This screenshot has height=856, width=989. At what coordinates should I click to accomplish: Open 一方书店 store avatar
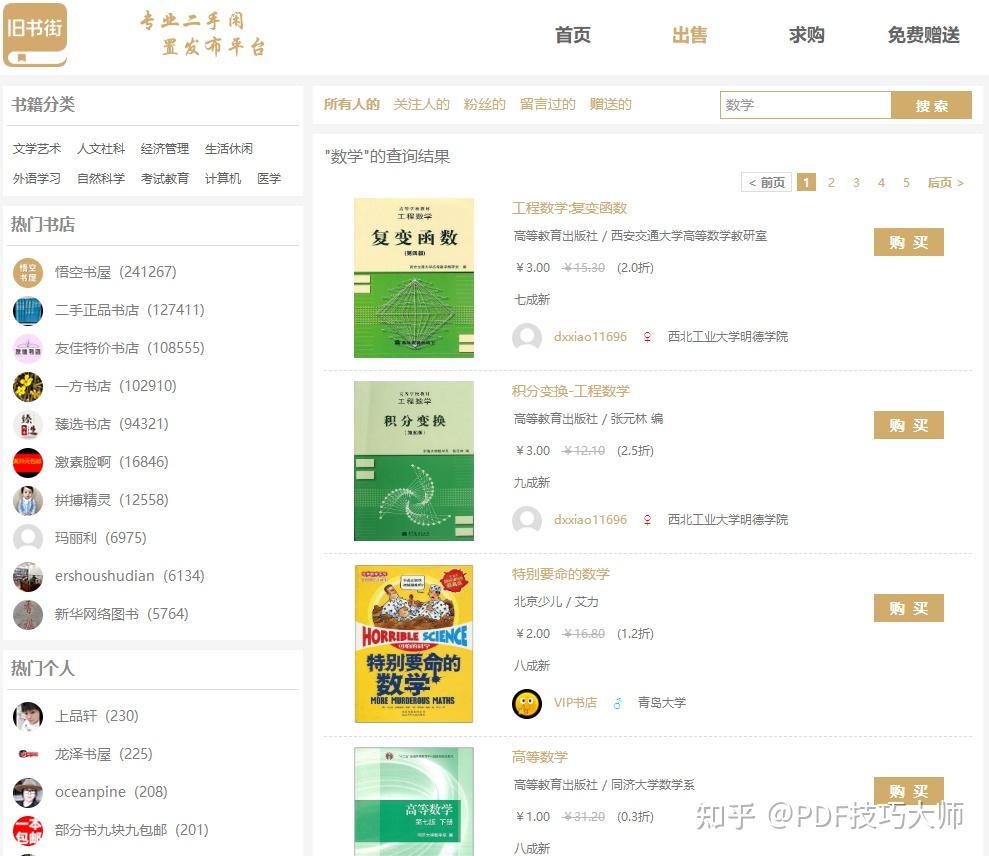[x=28, y=386]
